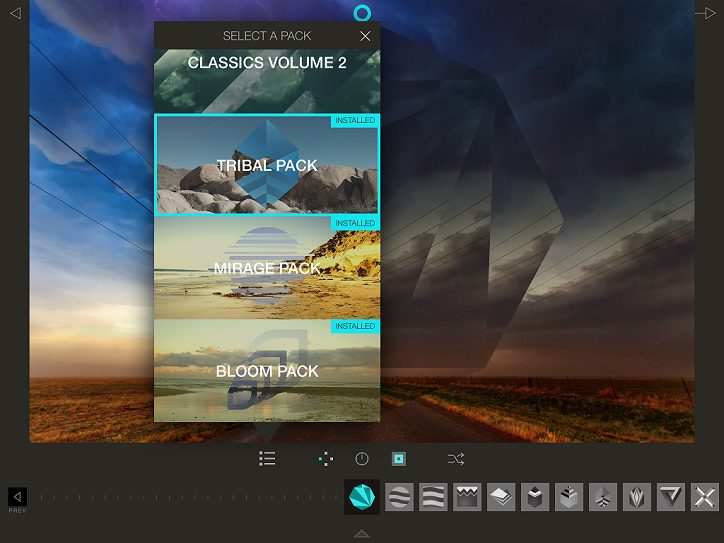This screenshot has height=543, width=724.
Task: Select the impossible triangle fragment shape
Action: pos(671,497)
